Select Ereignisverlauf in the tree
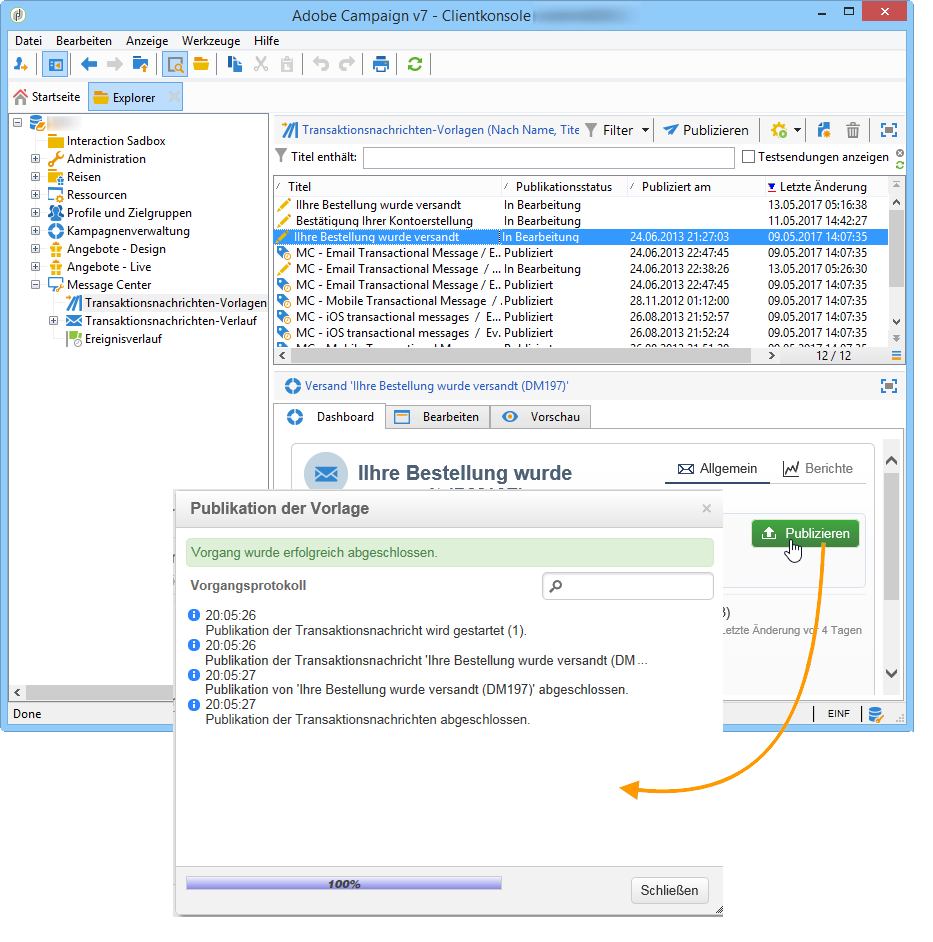The width and height of the screenshot is (933, 942). 123,339
